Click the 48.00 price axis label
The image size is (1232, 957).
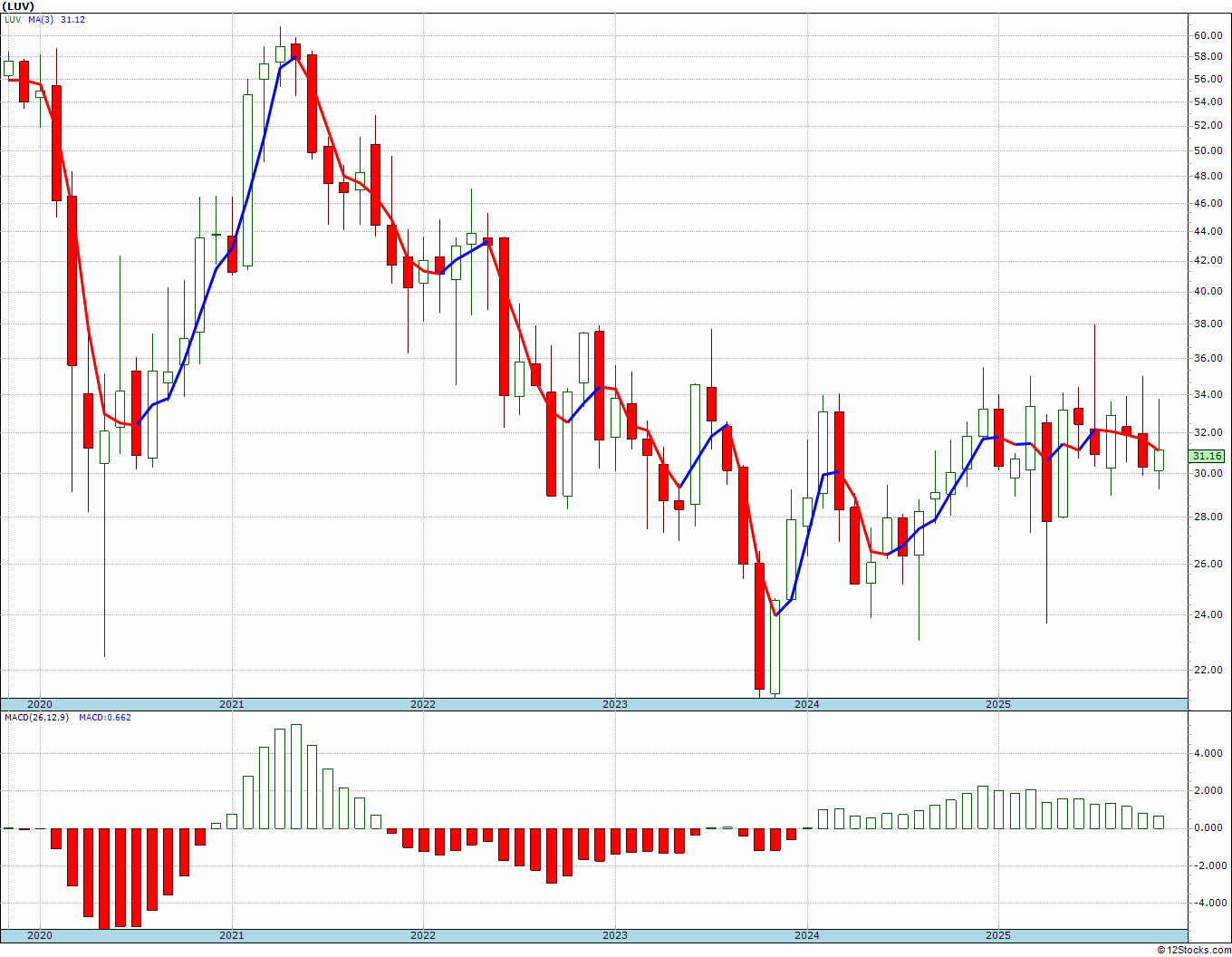point(1208,177)
